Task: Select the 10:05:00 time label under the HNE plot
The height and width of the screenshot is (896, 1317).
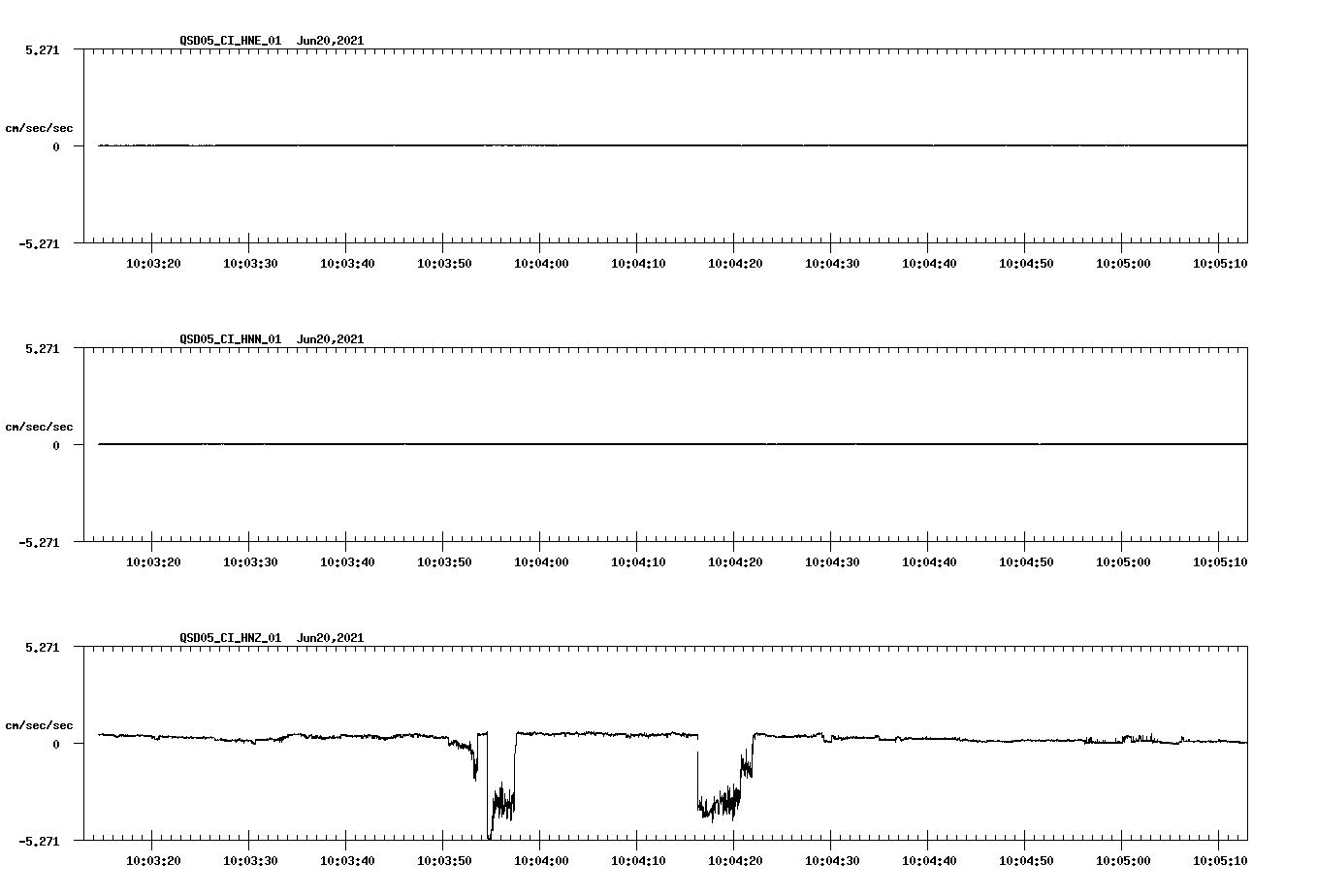Action: click(1123, 264)
